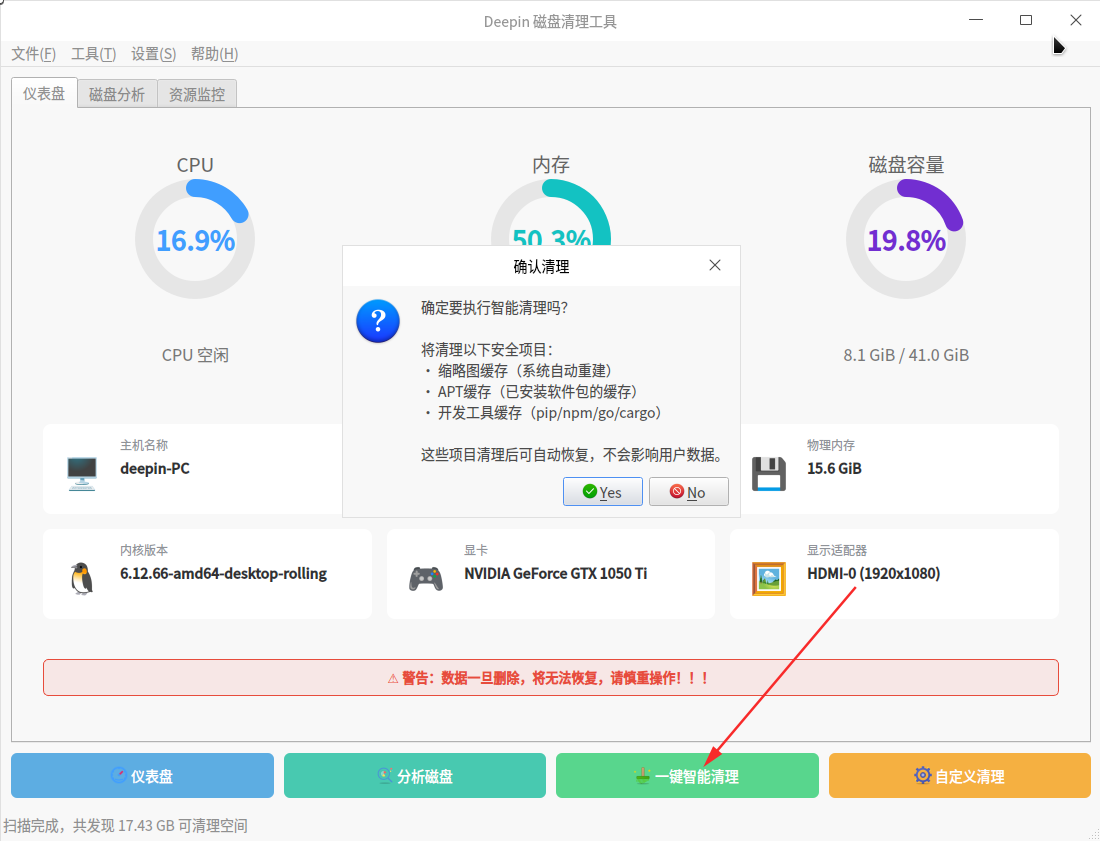Click the text NVIDIA GeForce GTX 1050 Ti

pyautogui.click(x=556, y=574)
